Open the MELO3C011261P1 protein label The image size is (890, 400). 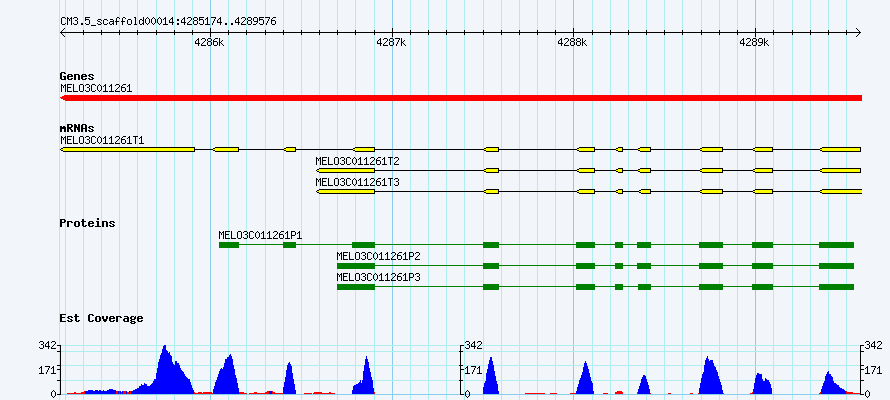pos(261,235)
